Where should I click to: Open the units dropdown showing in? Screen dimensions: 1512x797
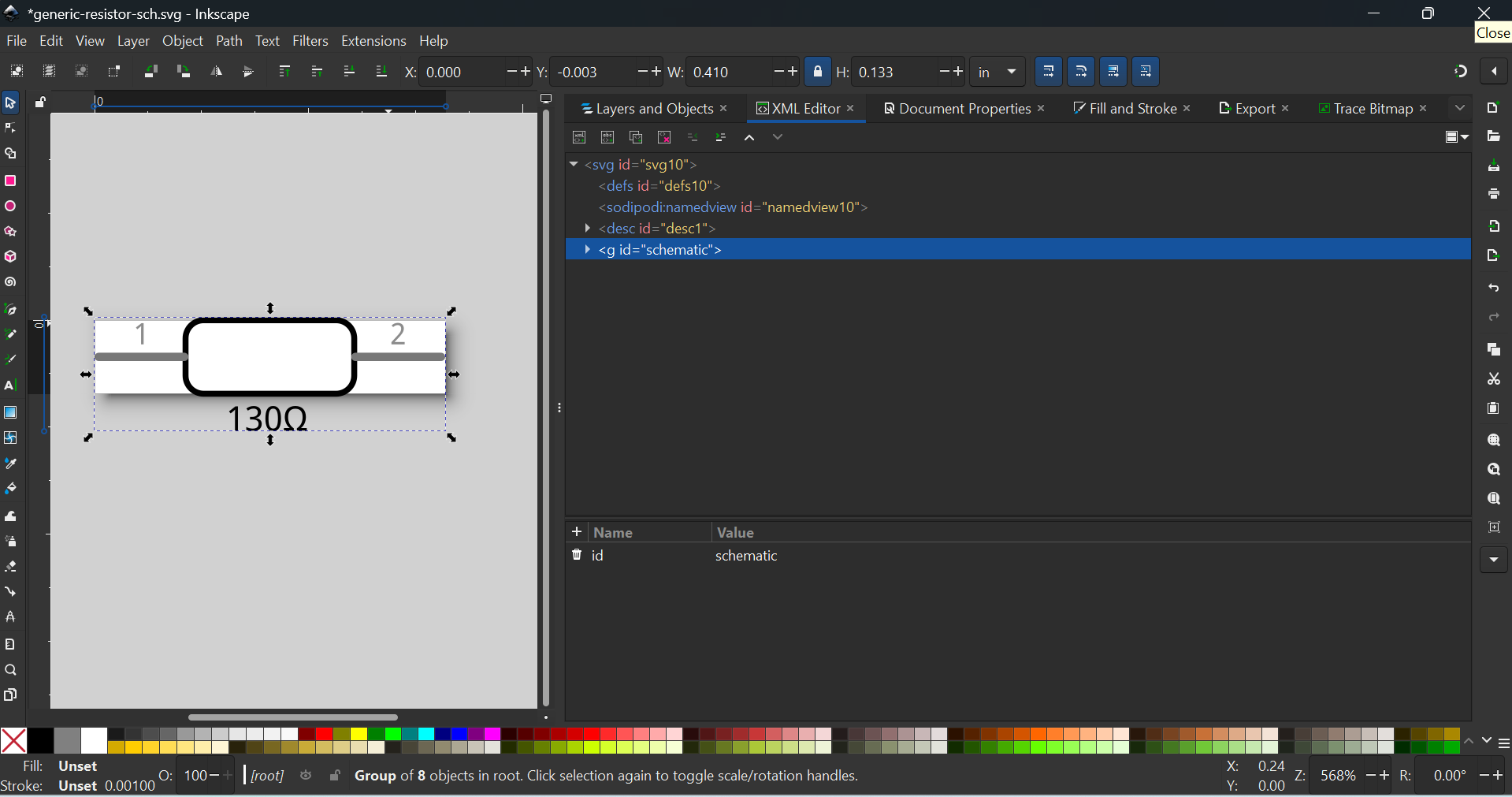click(997, 72)
